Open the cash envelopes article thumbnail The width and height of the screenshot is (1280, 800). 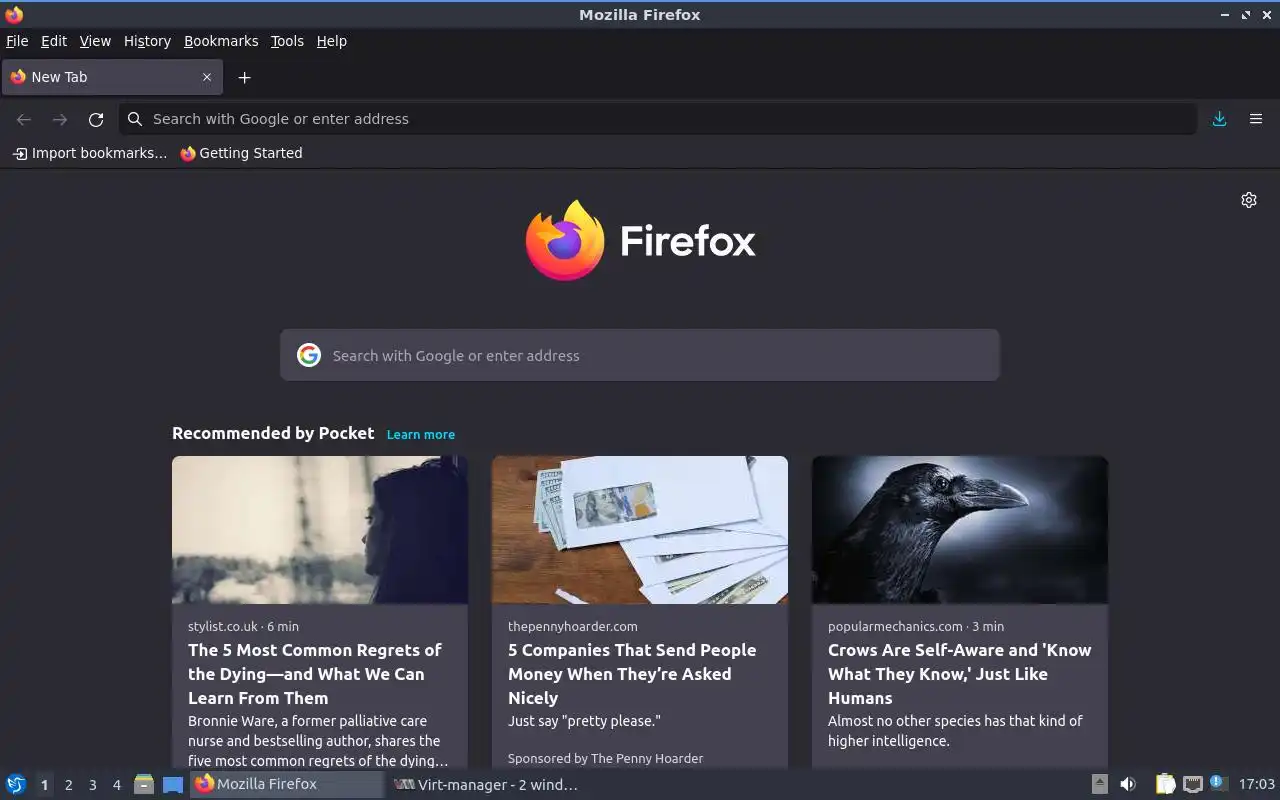(x=640, y=530)
